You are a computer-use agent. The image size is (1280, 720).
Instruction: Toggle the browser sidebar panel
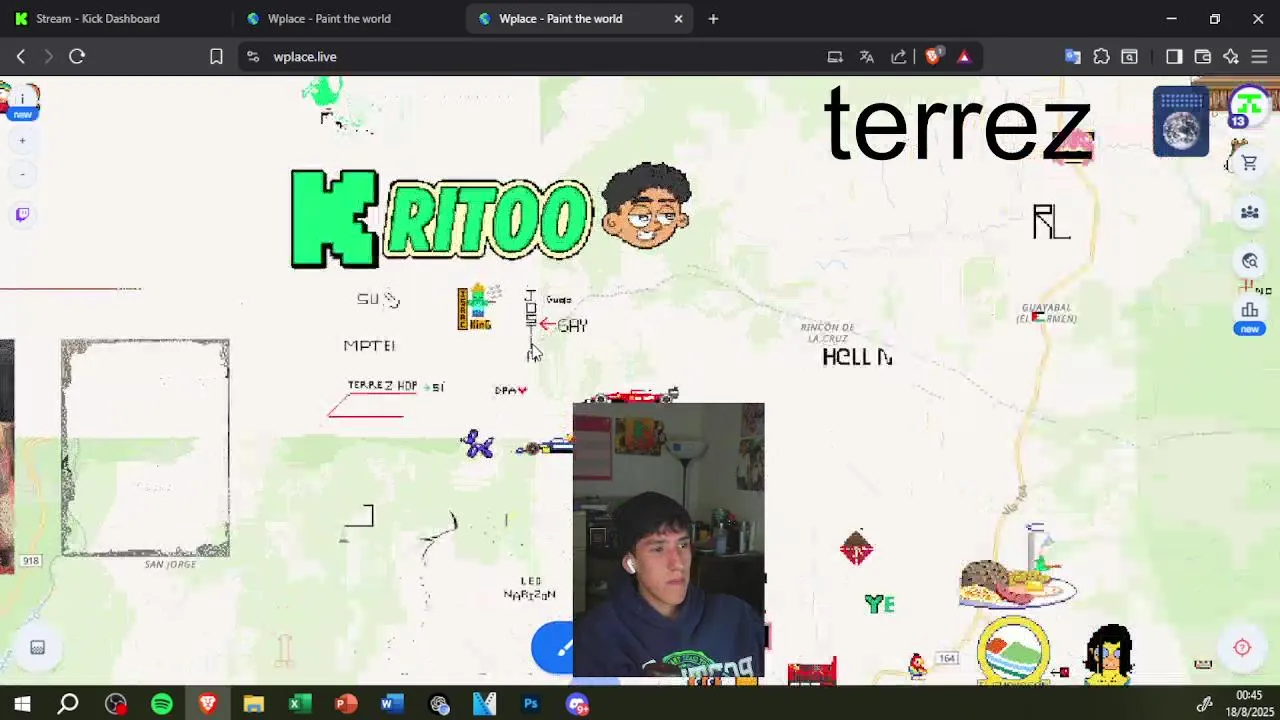[x=1174, y=57]
